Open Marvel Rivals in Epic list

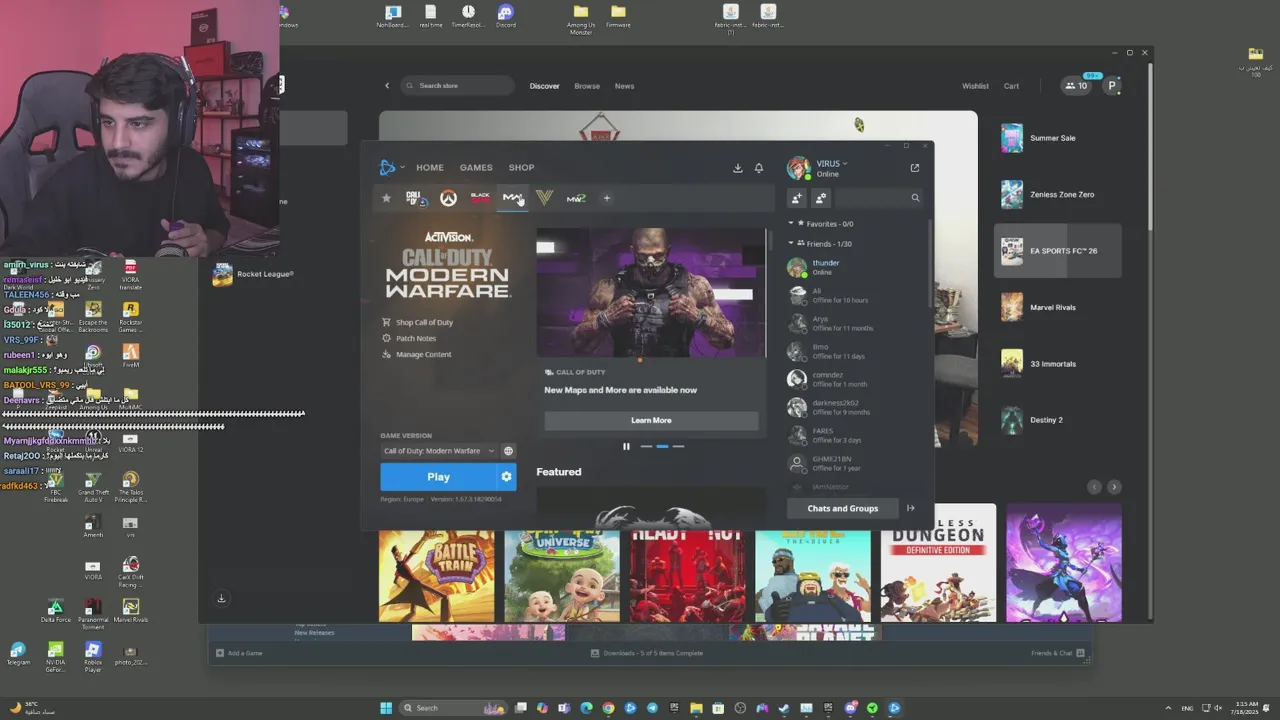coord(1060,307)
